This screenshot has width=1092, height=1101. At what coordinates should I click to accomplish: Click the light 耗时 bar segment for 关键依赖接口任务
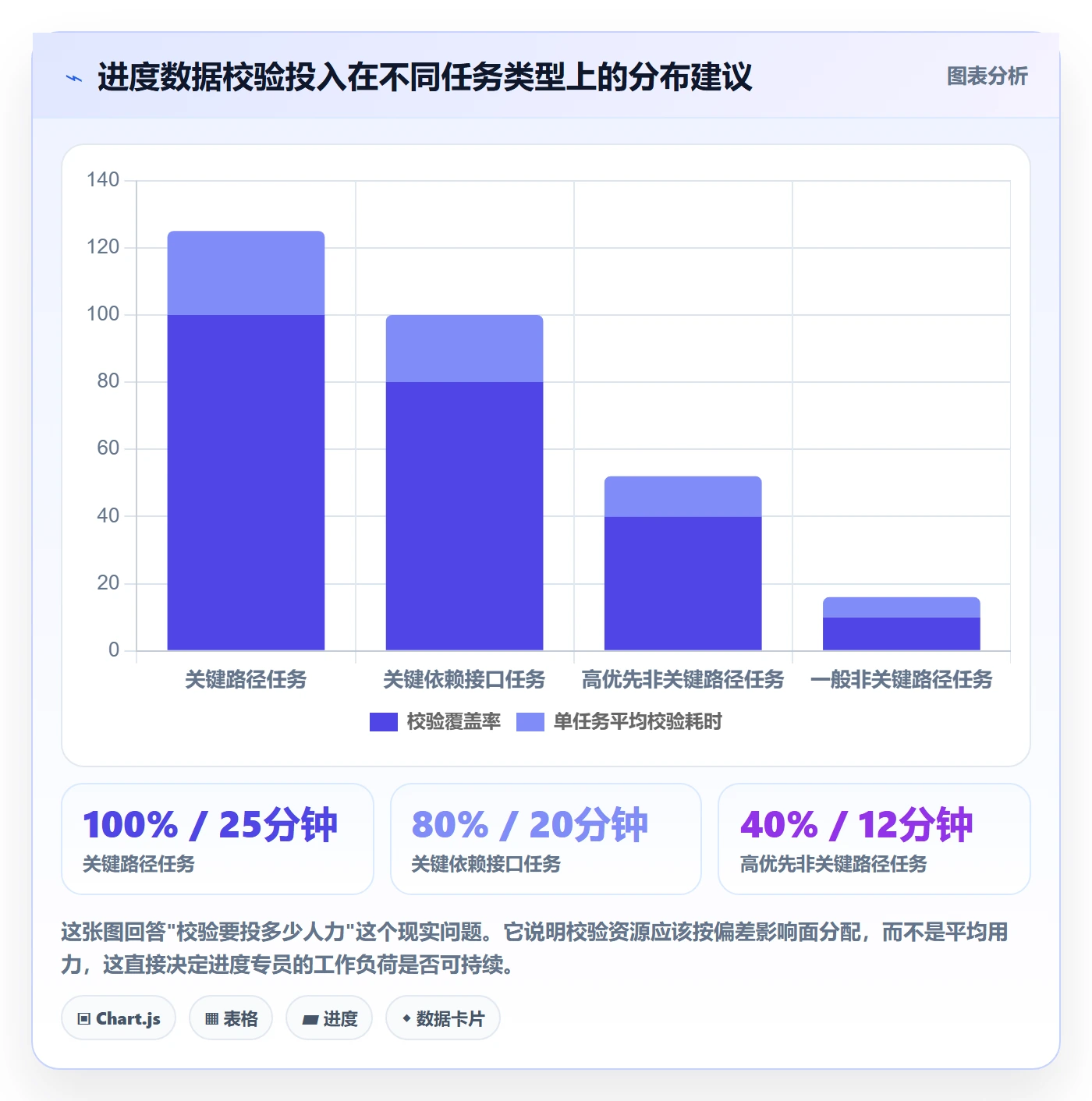[x=465, y=349]
